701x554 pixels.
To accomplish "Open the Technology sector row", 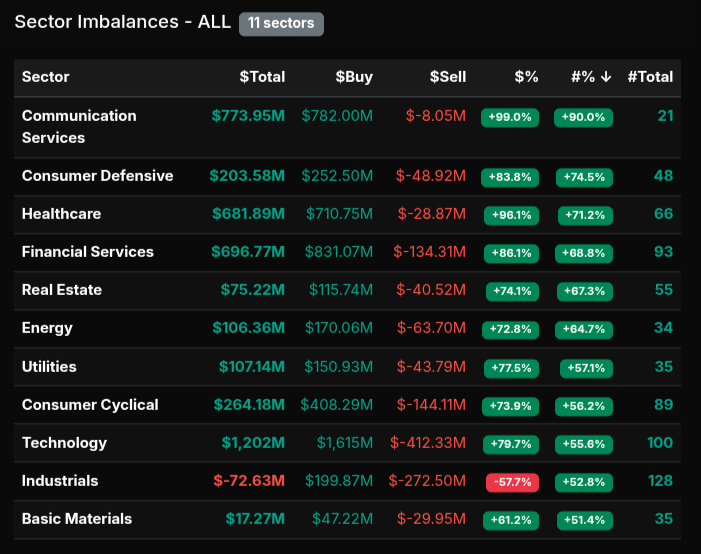I will [x=64, y=443].
